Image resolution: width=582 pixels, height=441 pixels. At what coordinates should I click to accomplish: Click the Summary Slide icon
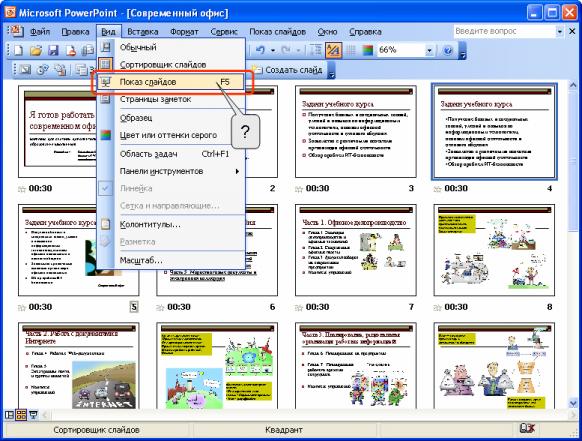coord(60,70)
